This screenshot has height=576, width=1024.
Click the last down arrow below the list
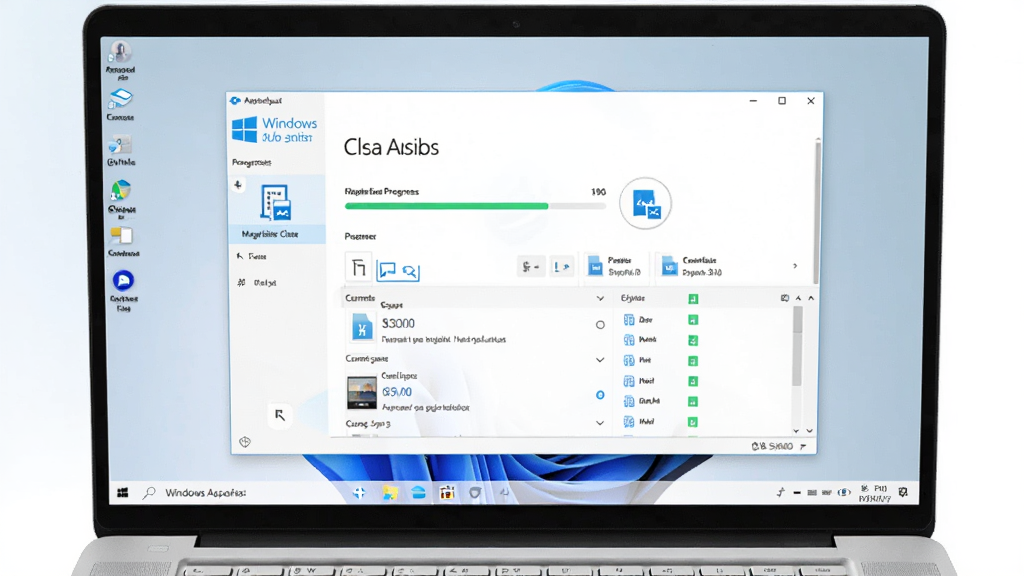pyautogui.click(x=810, y=431)
